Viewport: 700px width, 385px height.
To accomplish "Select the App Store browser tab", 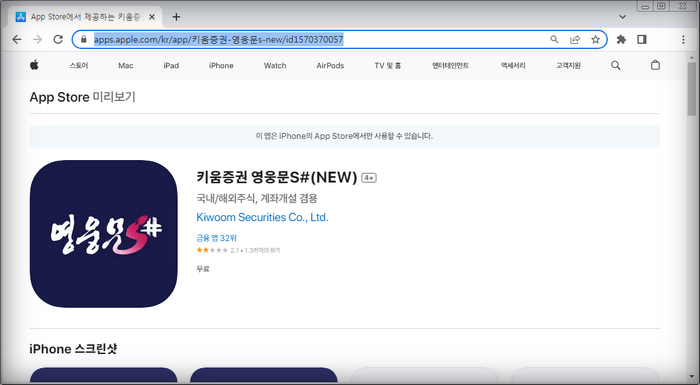I will (x=85, y=17).
